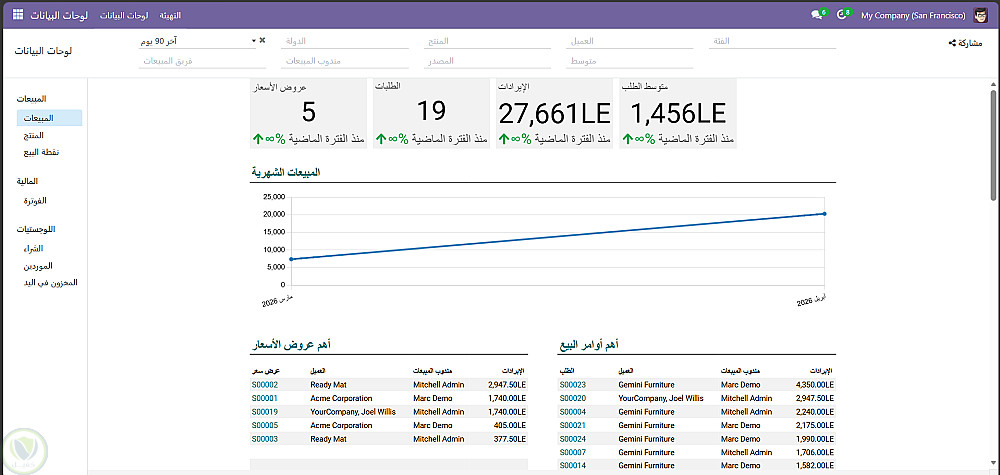1000x475 pixels.
Task: Click the April 2026 chart data point
Action: (824, 214)
